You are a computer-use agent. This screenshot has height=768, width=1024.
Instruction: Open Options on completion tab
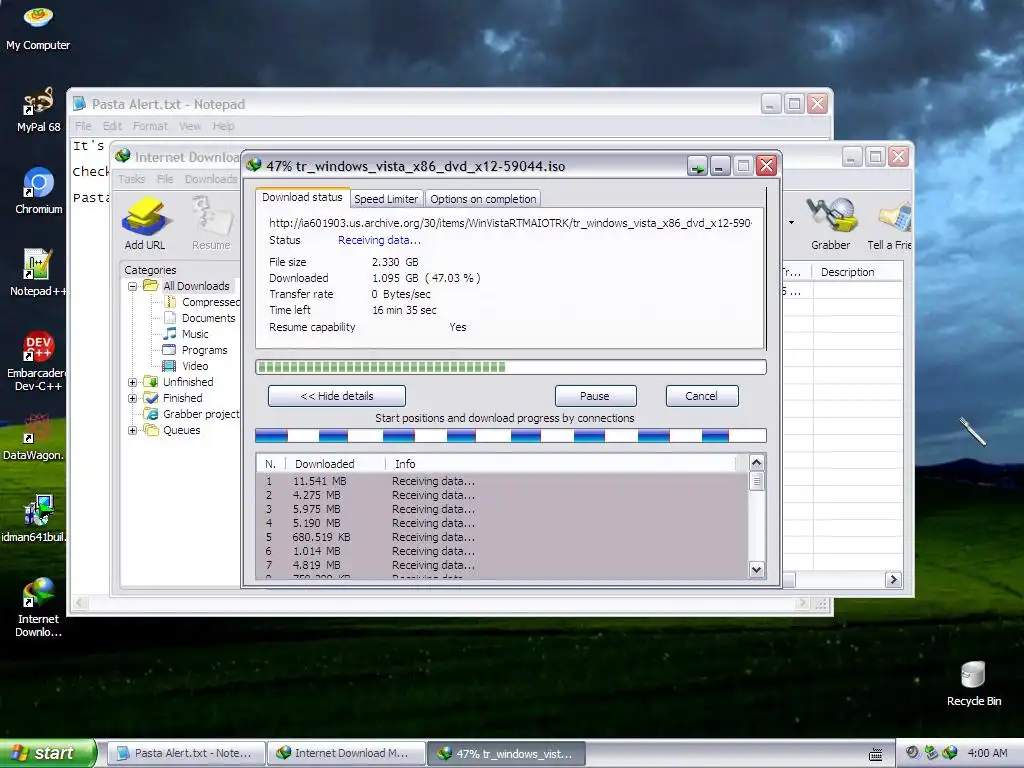(483, 199)
